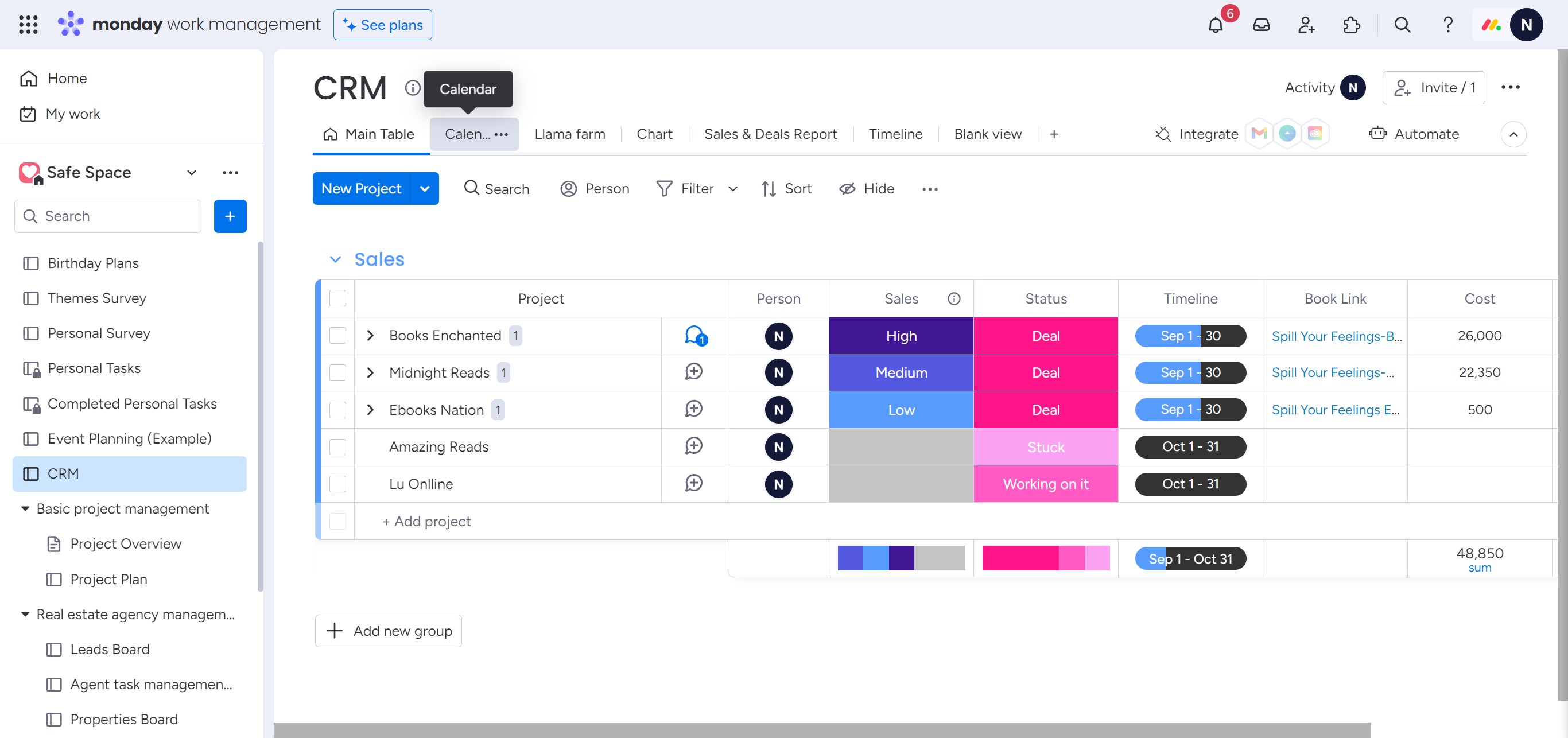This screenshot has height=738, width=1568.
Task: Open the inbox tray icon
Action: coord(1260,25)
